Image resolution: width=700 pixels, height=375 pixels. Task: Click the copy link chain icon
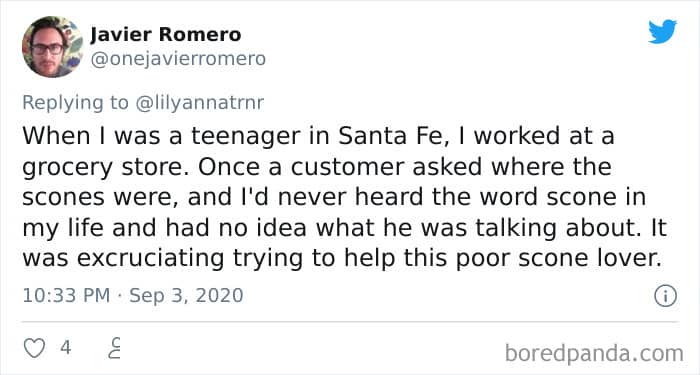pyautogui.click(x=115, y=348)
